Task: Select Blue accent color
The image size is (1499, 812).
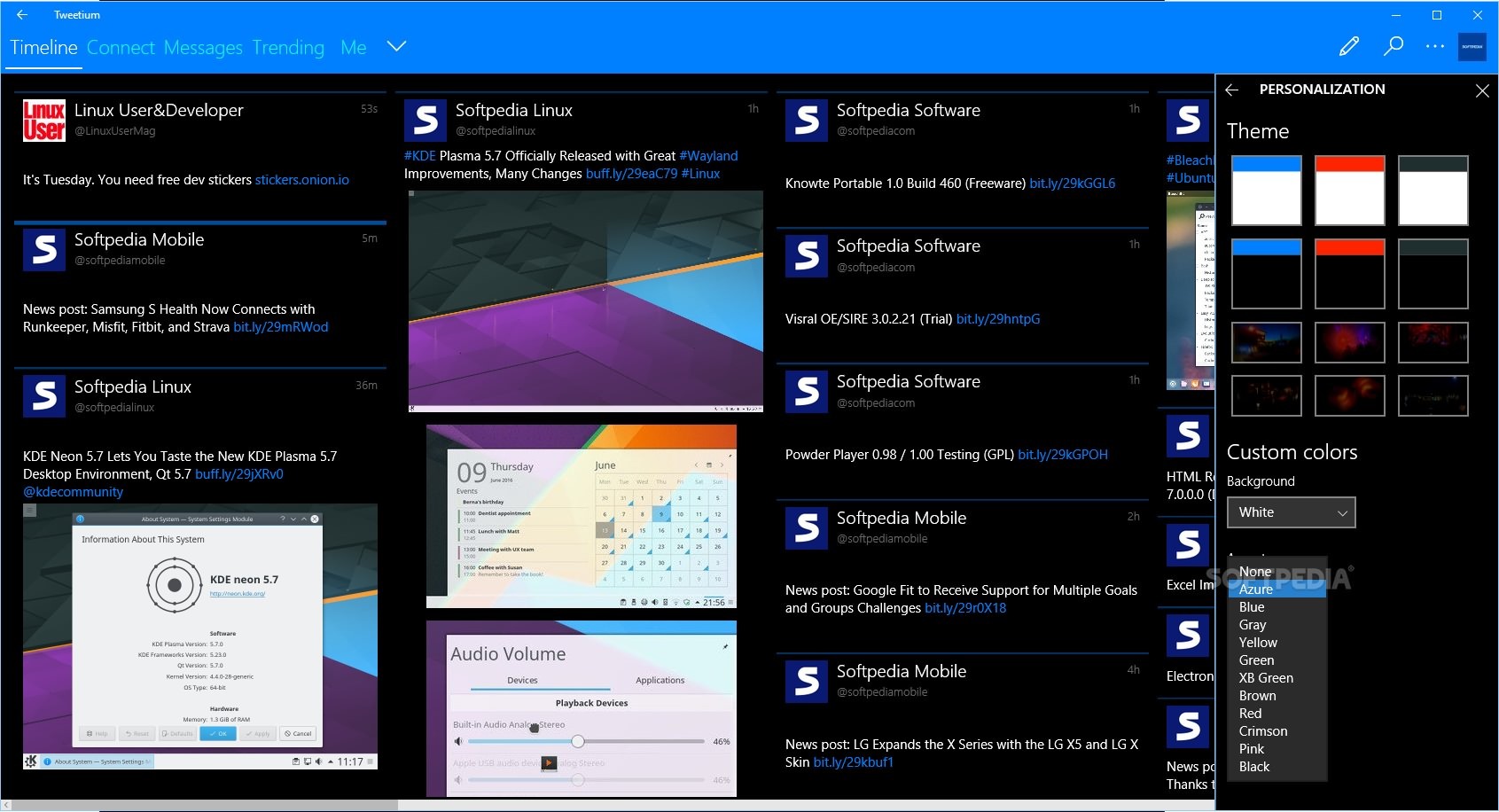Action: click(1276, 607)
